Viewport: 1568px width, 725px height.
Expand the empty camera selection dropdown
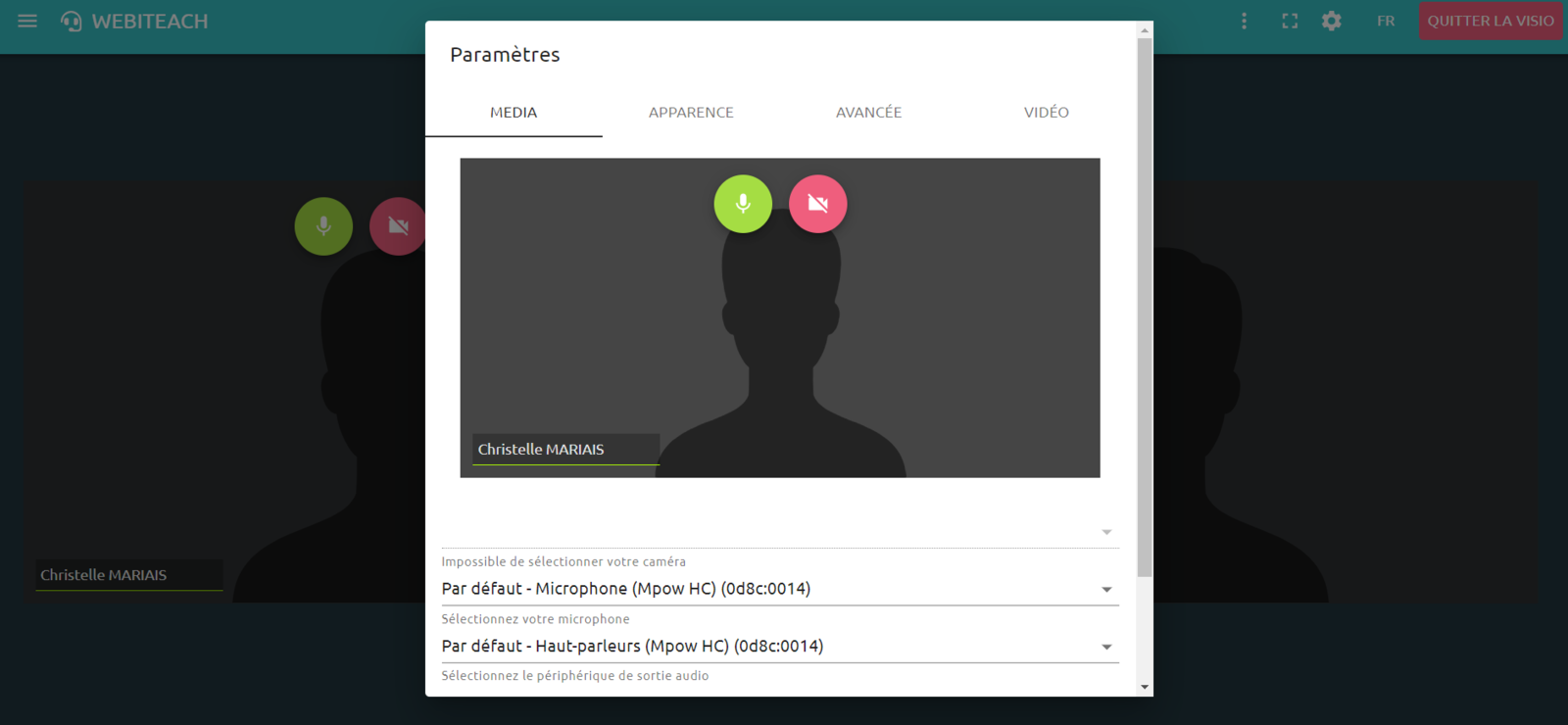[780, 532]
